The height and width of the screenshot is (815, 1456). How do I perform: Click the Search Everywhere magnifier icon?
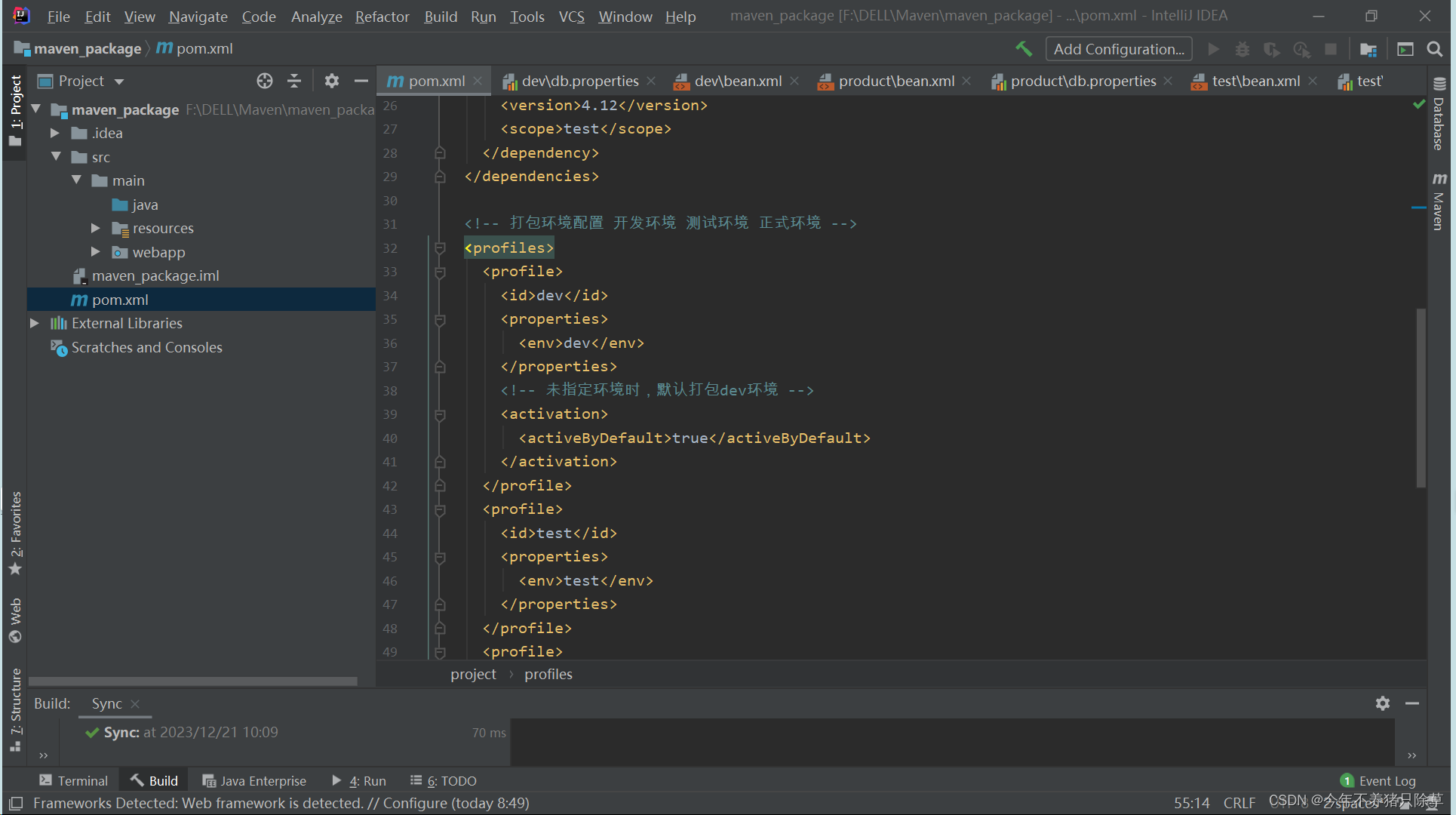pyautogui.click(x=1435, y=49)
